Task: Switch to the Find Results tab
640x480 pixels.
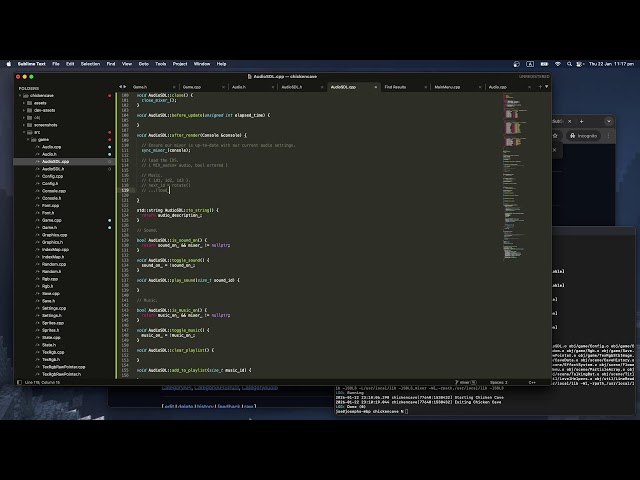Action: tap(395, 87)
